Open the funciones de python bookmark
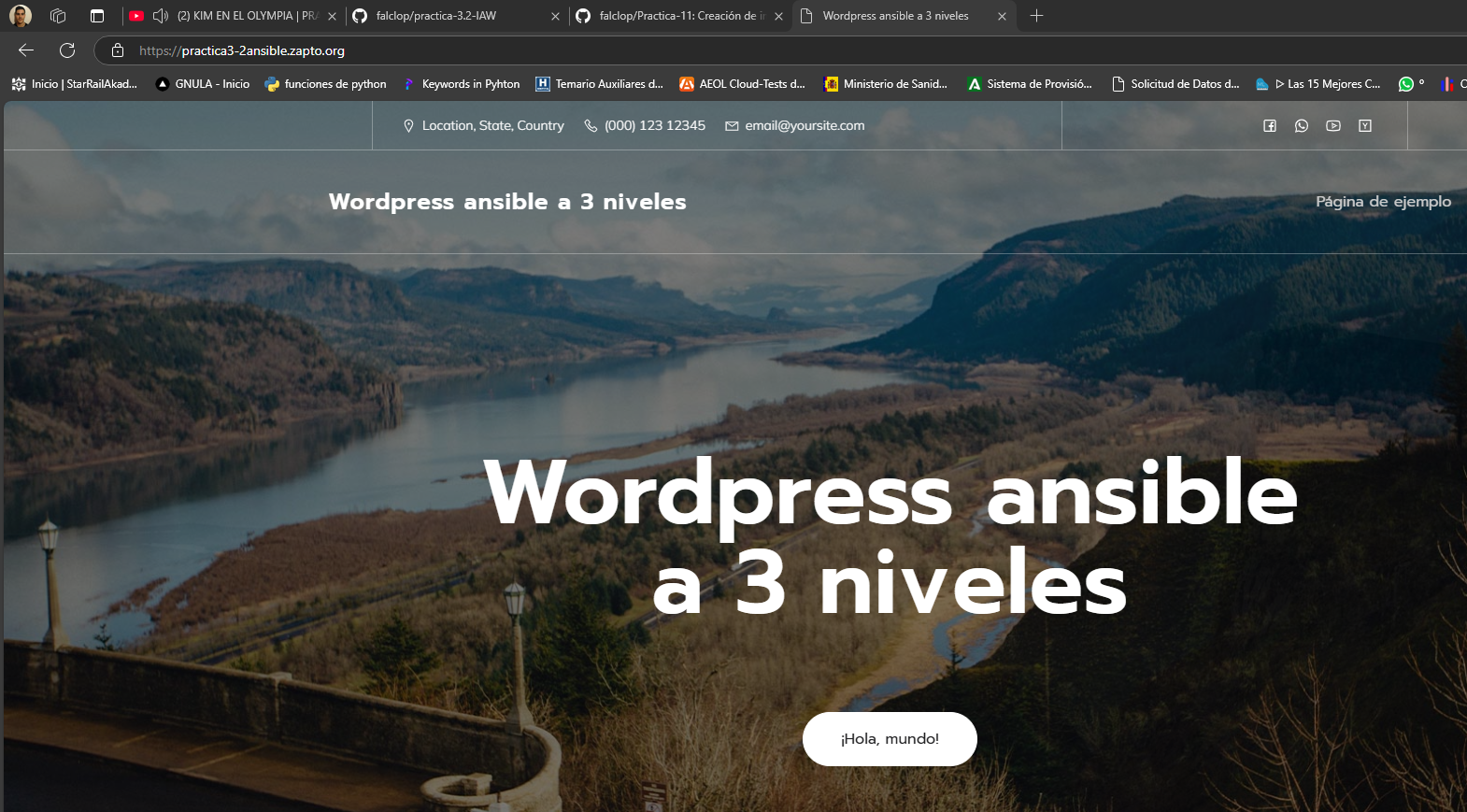Screen dimensions: 1467x812 click(x=325, y=84)
